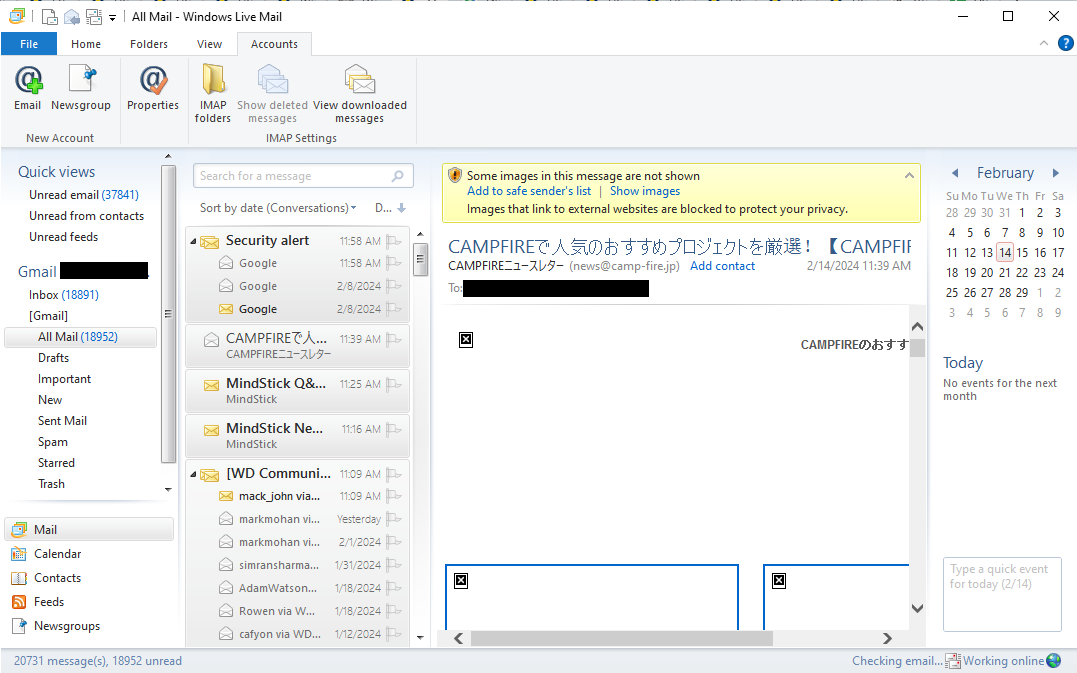Screen dimensions: 1077x673
Task: Click Working online status icon
Action: [x=1054, y=661]
